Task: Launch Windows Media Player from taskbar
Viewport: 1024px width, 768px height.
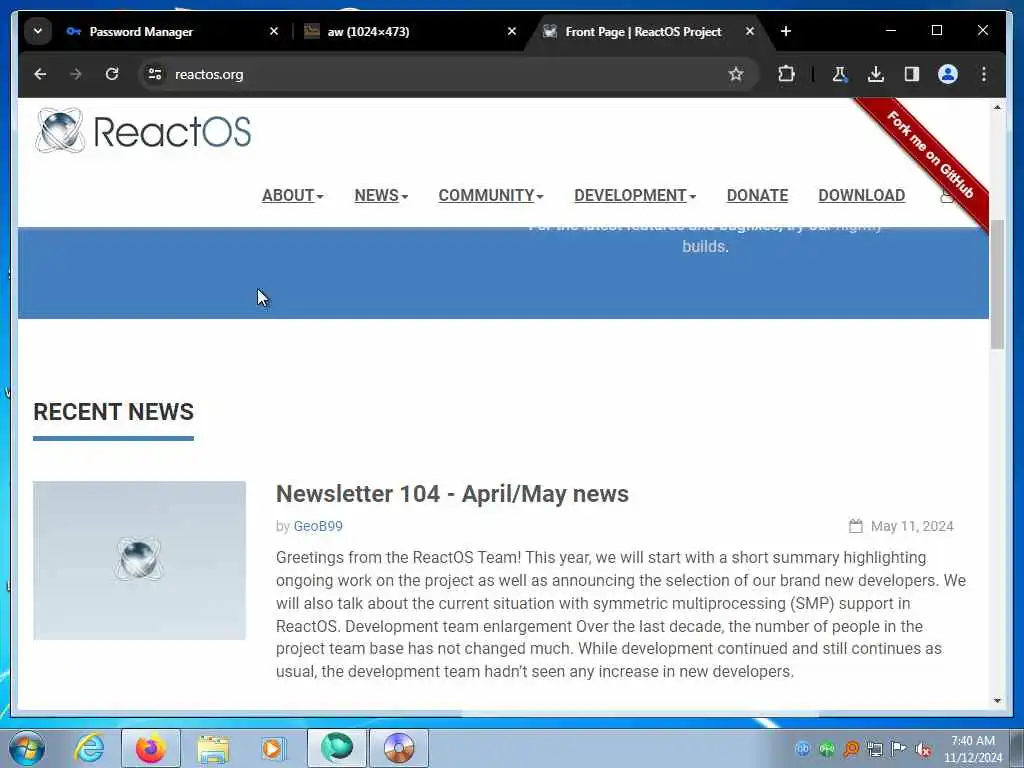Action: coord(273,748)
